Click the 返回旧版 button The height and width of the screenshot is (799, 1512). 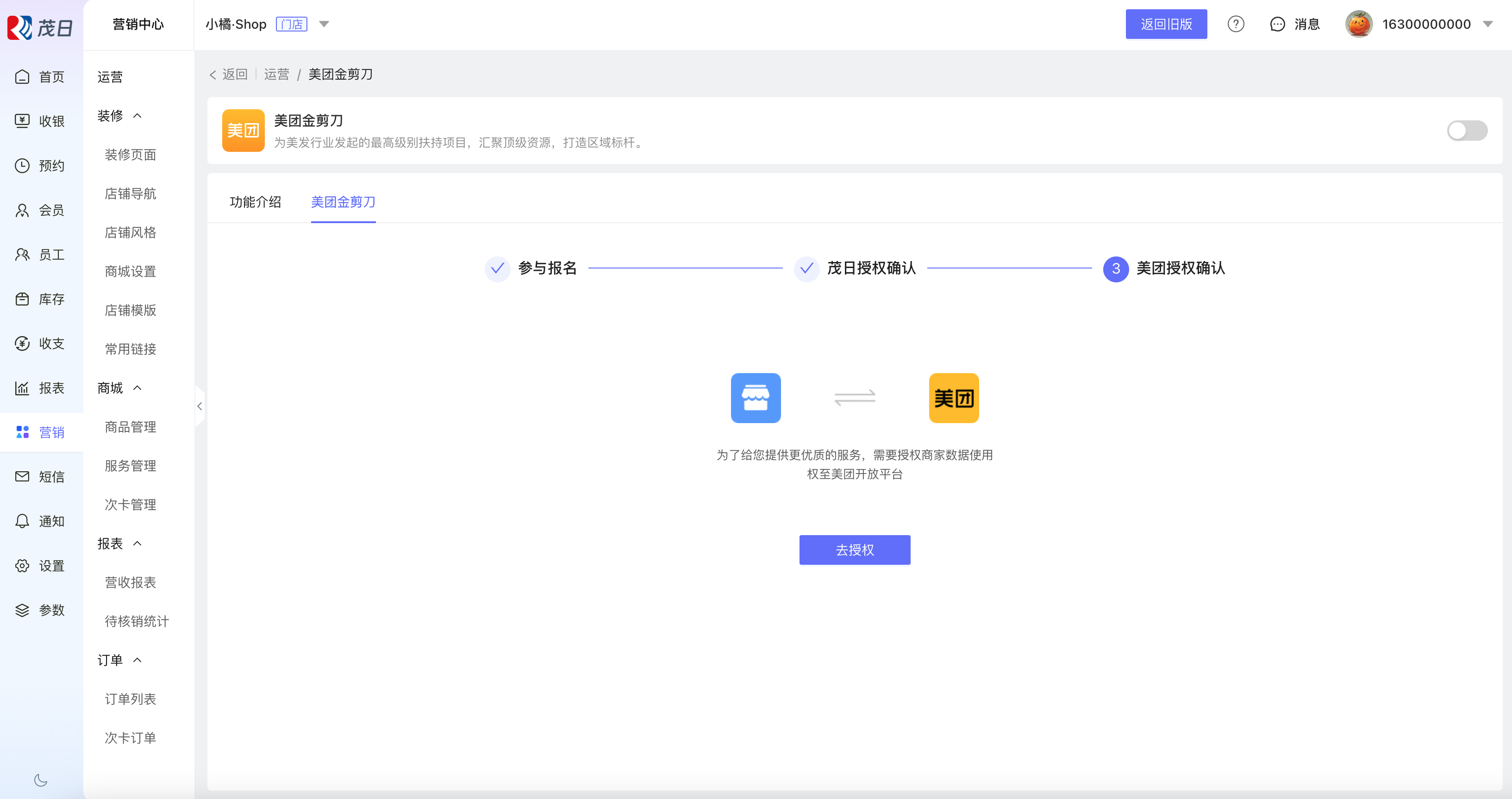1166,24
